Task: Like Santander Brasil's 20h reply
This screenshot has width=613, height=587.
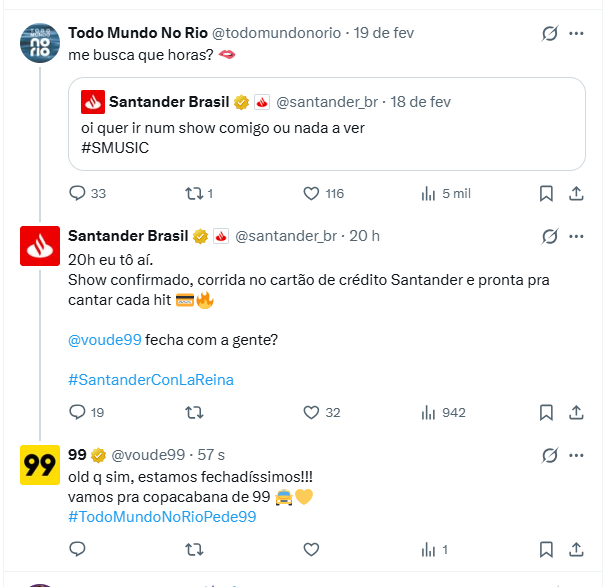Action: [x=311, y=412]
